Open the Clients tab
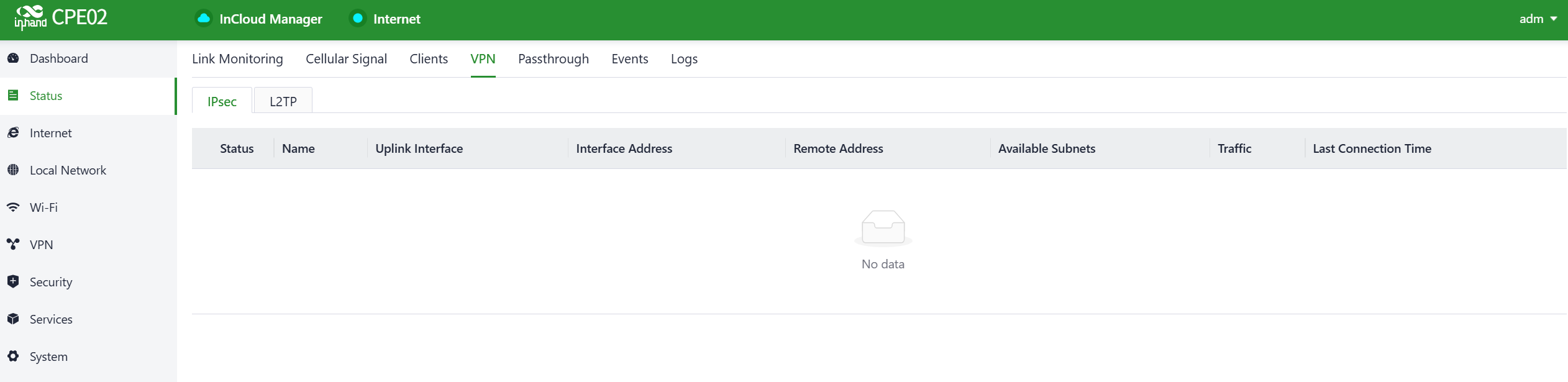 (x=429, y=59)
